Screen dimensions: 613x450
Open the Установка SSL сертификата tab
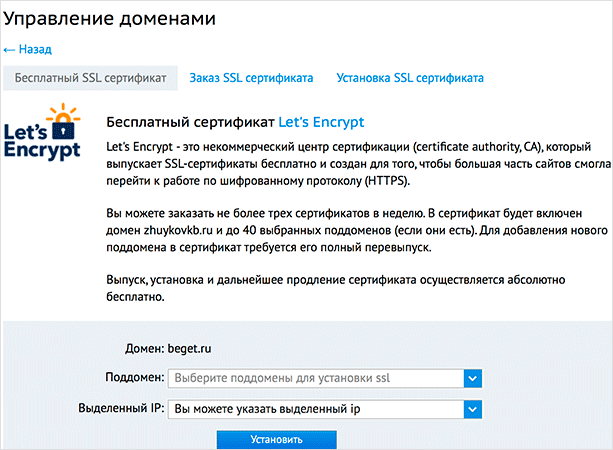point(410,78)
